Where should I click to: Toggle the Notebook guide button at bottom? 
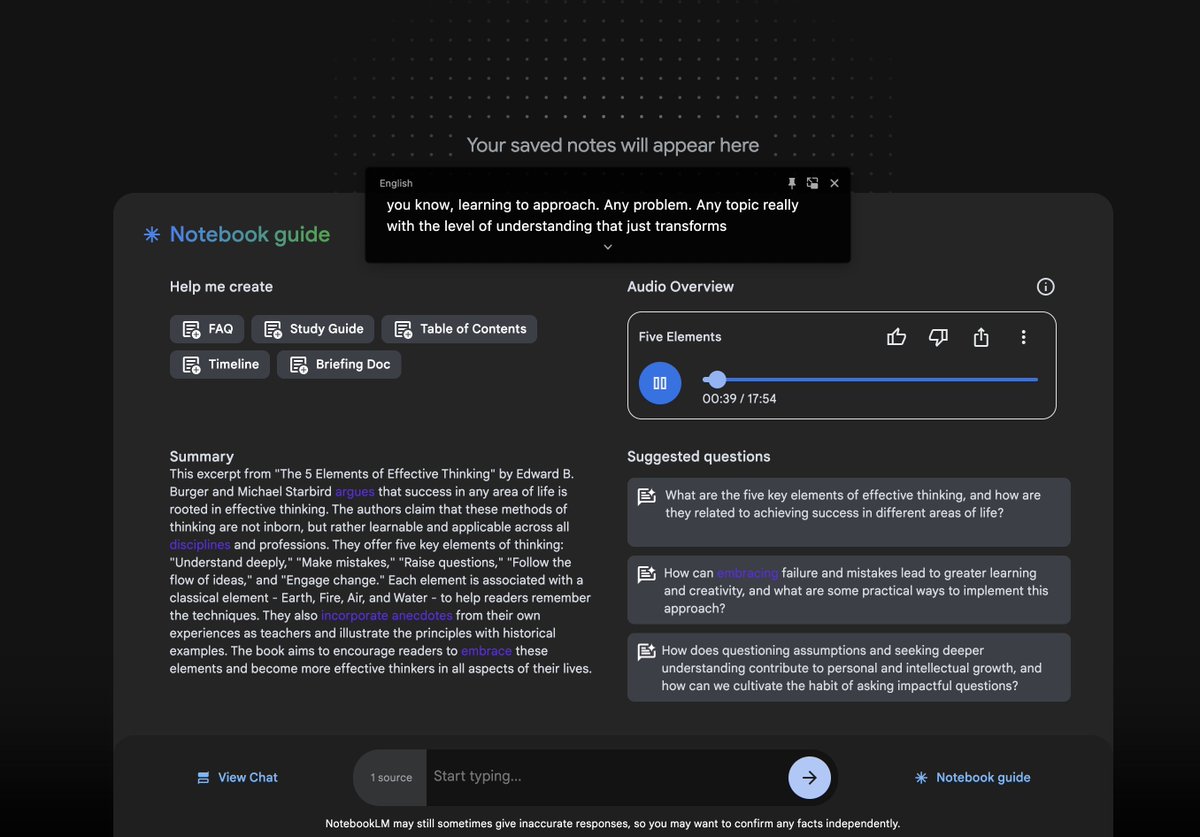click(973, 778)
